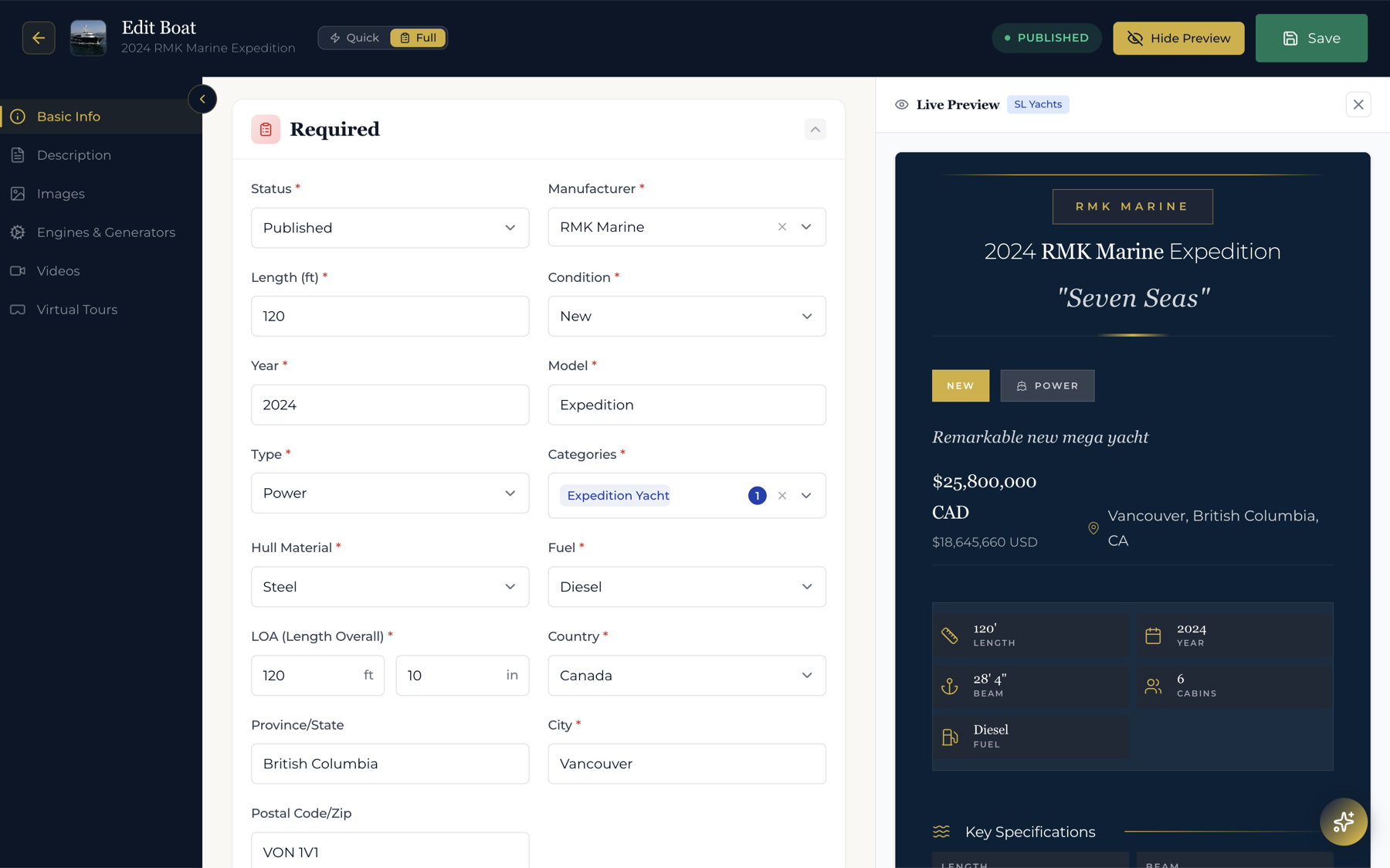This screenshot has height=868, width=1390.
Task: Open the Type dropdown
Action: pos(390,493)
